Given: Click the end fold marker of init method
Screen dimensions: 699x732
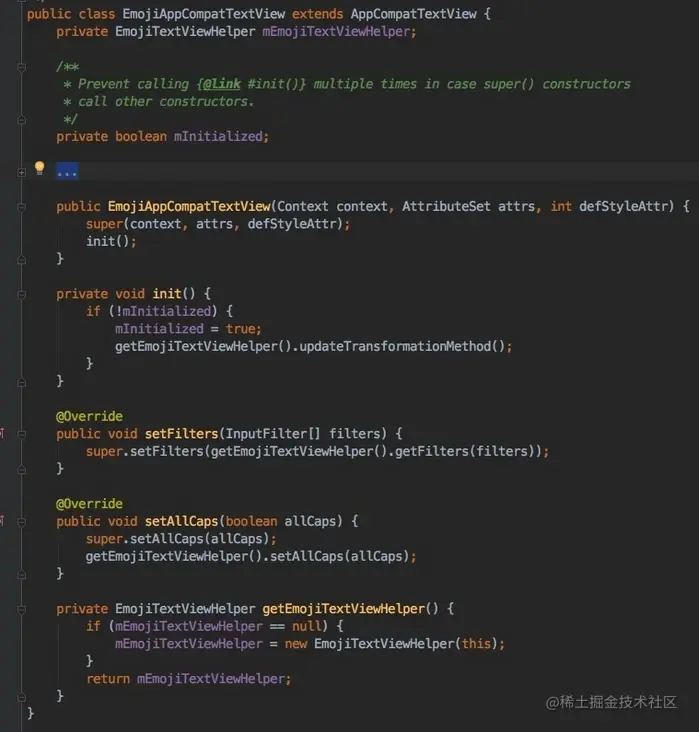Looking at the screenshot, I should [21, 383].
